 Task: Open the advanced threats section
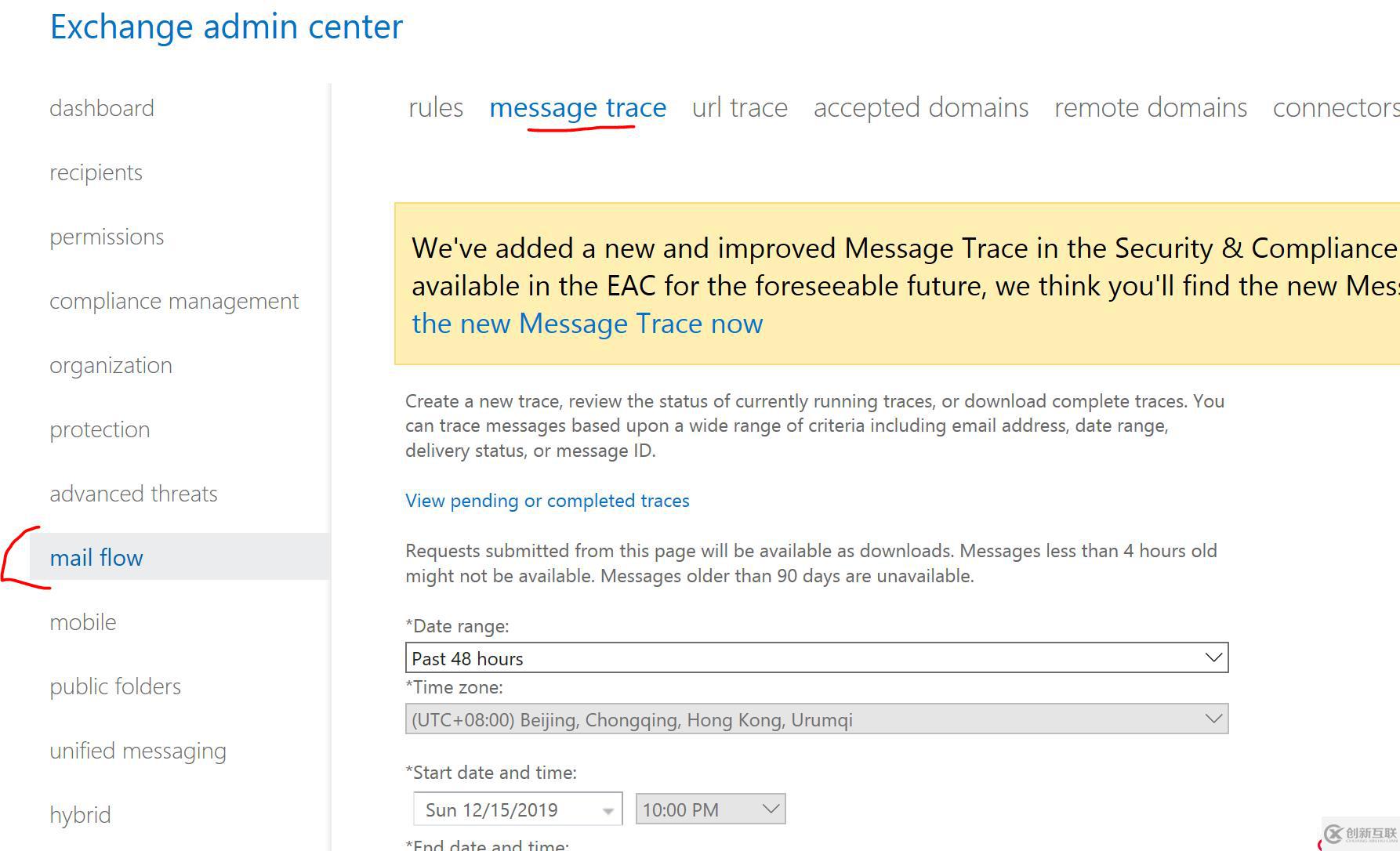pos(133,494)
